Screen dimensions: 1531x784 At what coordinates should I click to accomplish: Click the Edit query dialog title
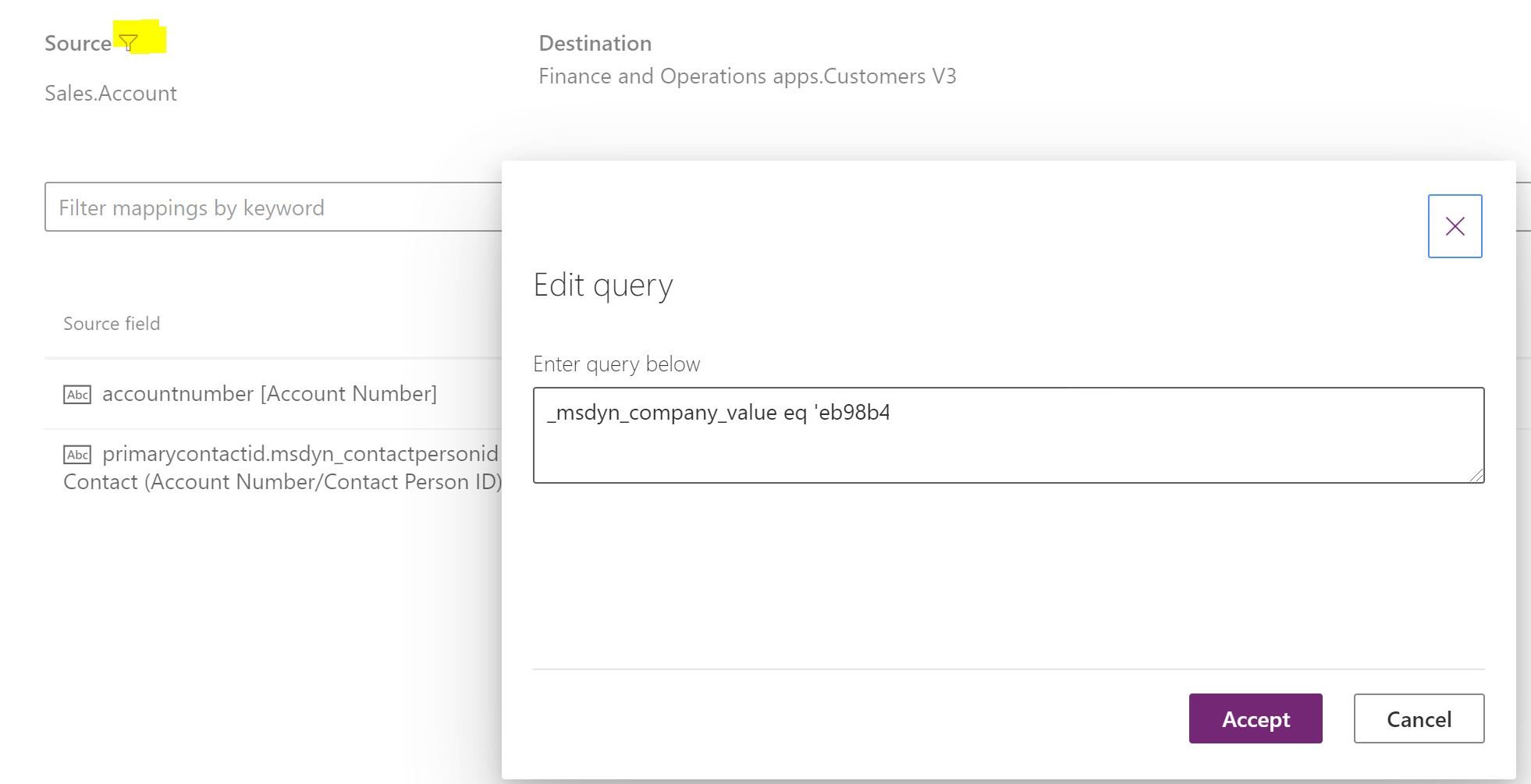click(x=603, y=286)
